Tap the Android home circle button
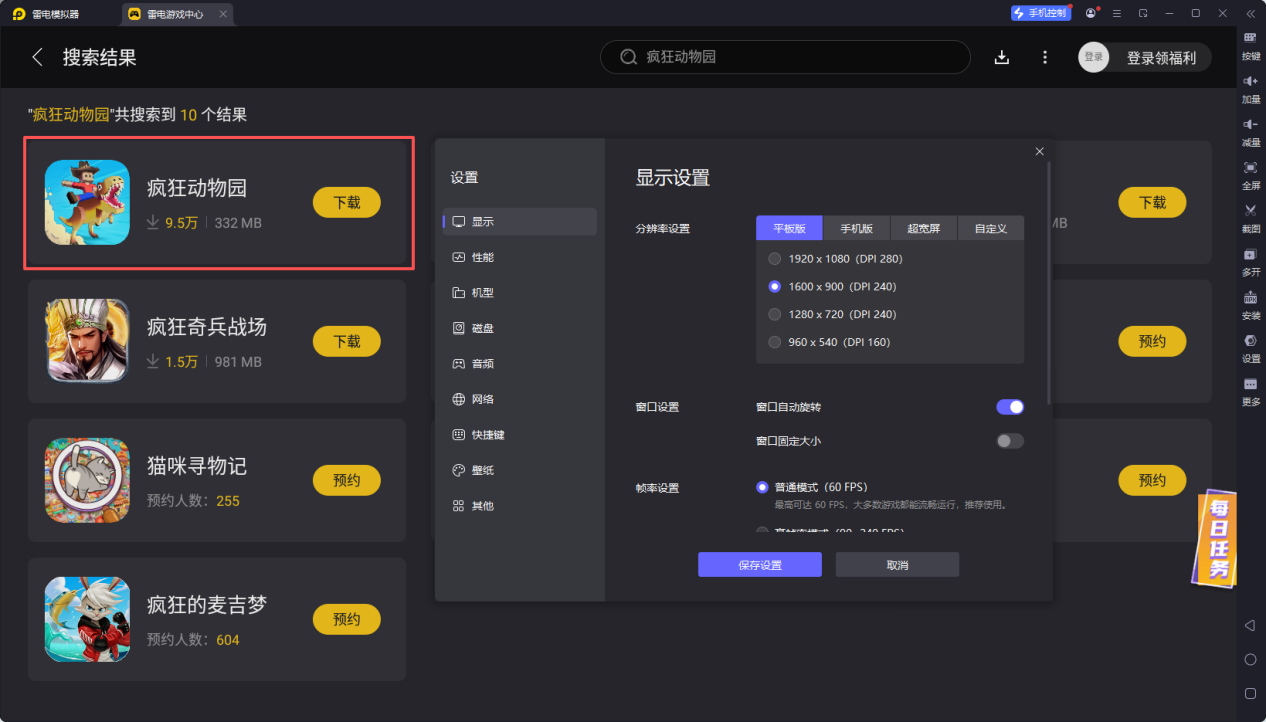Image resolution: width=1266 pixels, height=722 pixels. (1250, 659)
